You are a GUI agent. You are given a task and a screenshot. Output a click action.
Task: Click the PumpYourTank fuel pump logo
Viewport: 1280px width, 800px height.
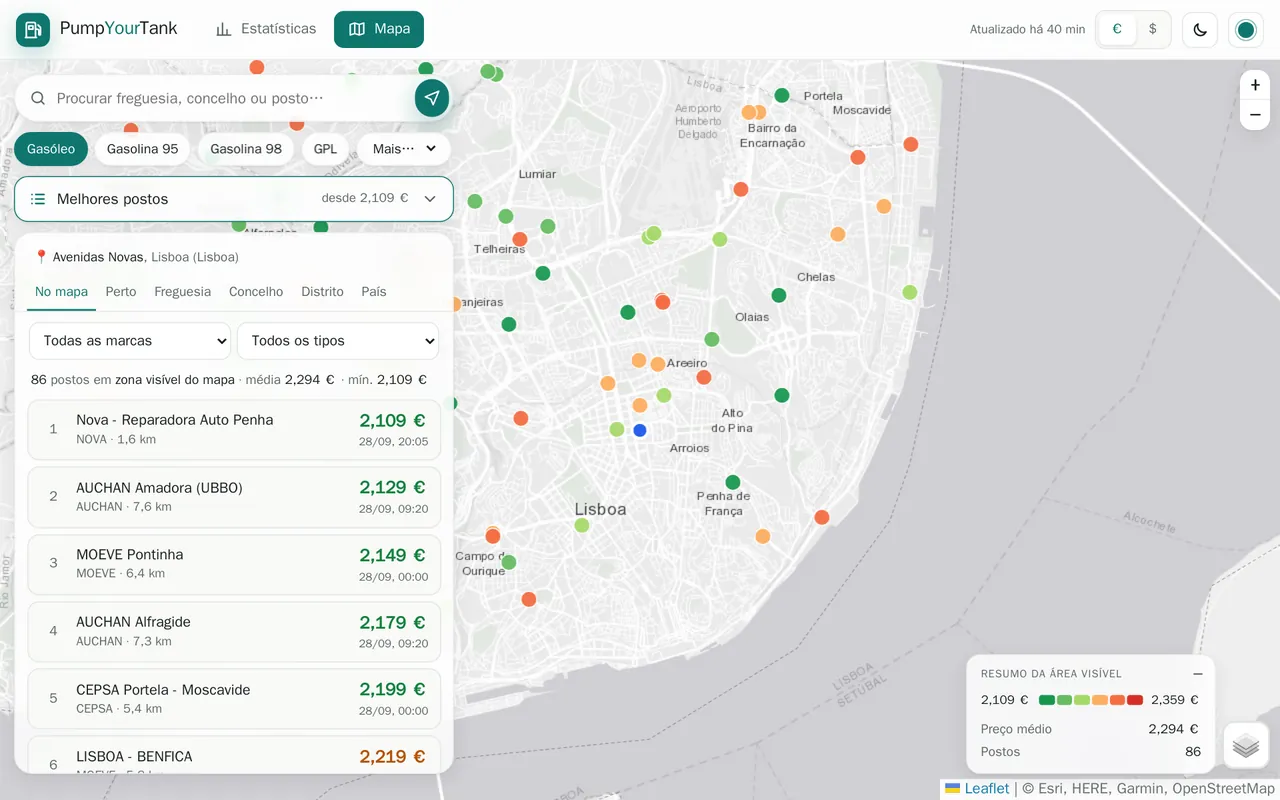pos(33,29)
